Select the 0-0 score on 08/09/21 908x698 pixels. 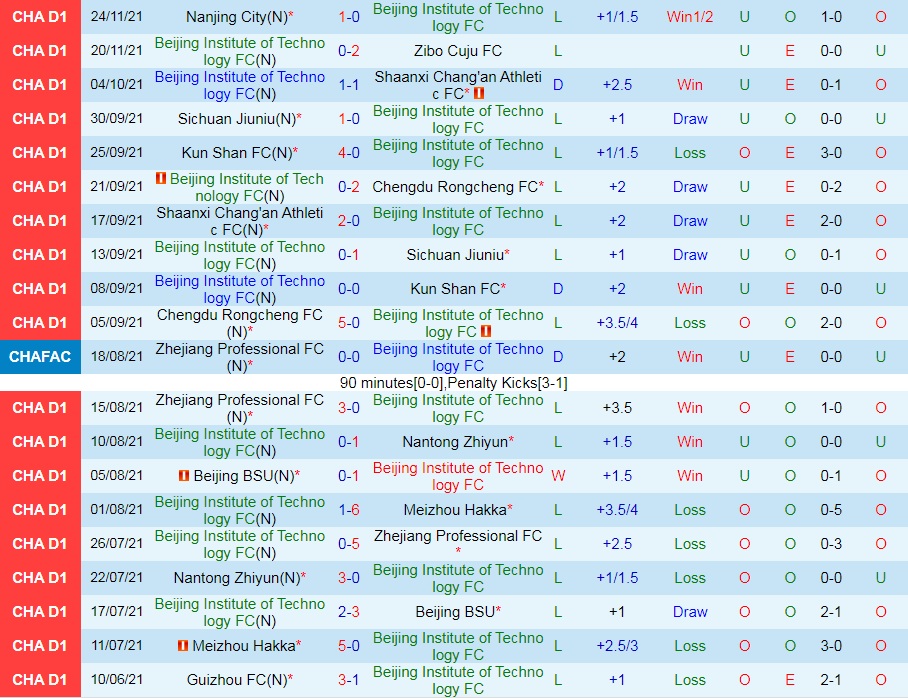tap(349, 288)
